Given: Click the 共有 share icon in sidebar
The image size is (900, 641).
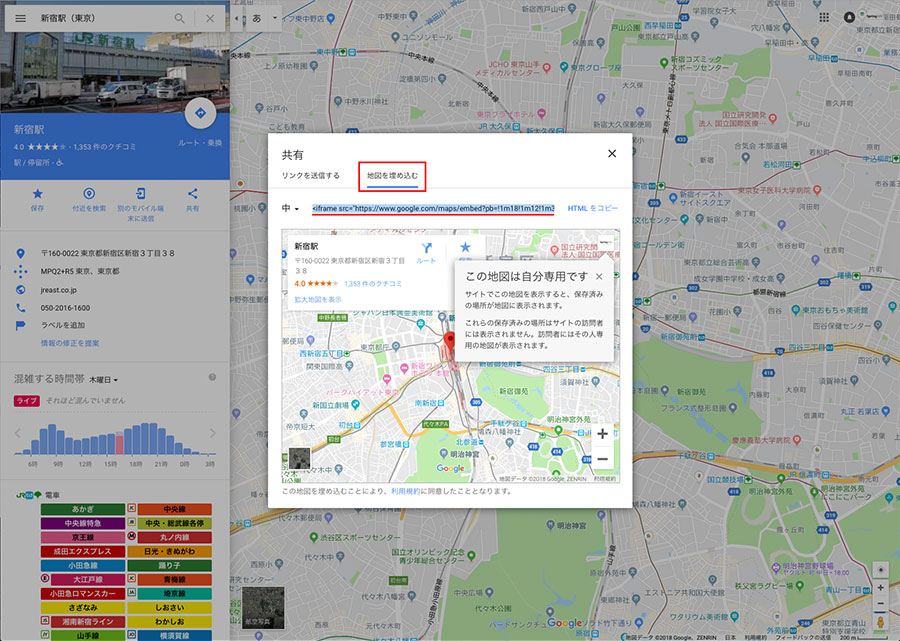Looking at the screenshot, I should click(193, 194).
